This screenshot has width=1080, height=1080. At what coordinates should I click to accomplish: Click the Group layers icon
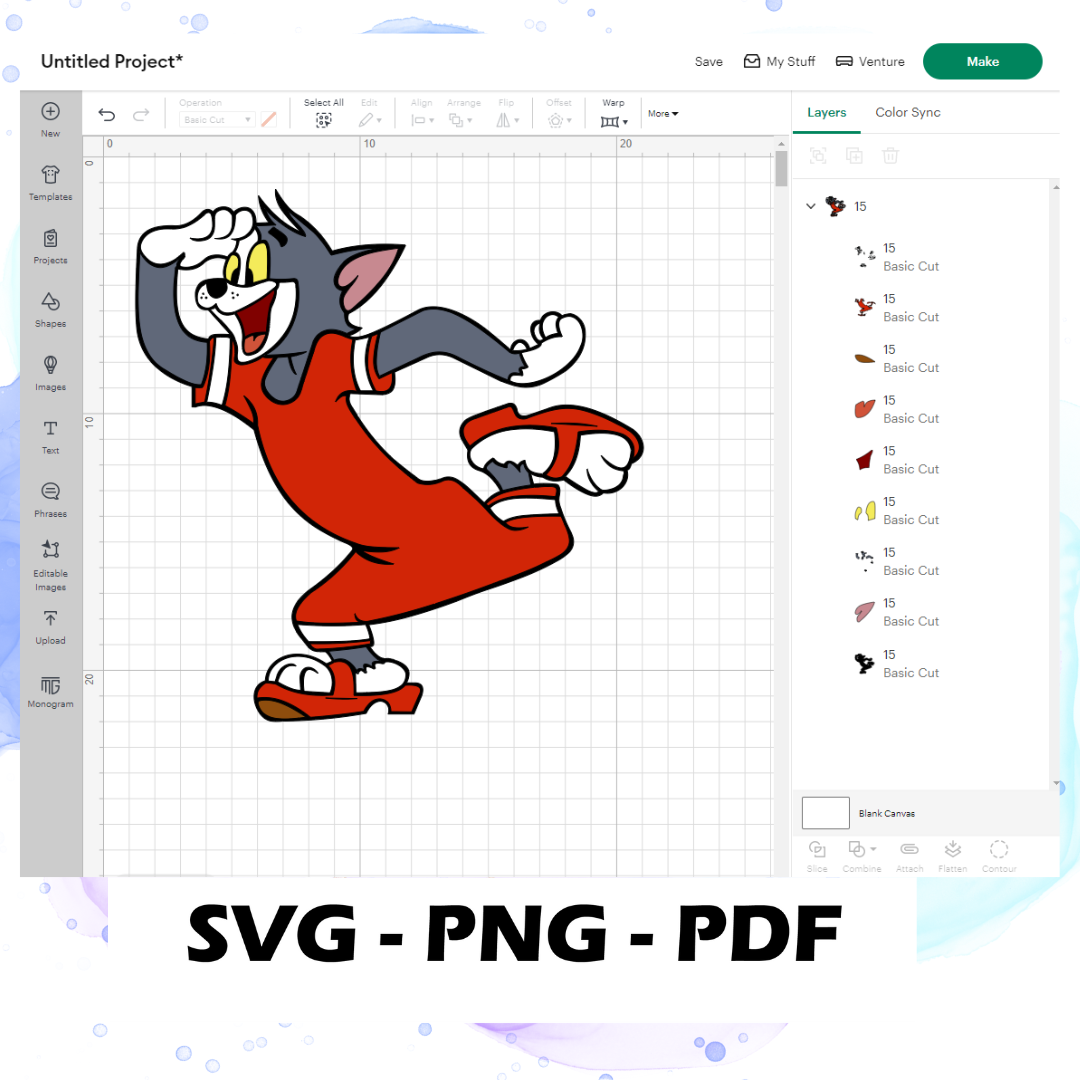click(818, 156)
